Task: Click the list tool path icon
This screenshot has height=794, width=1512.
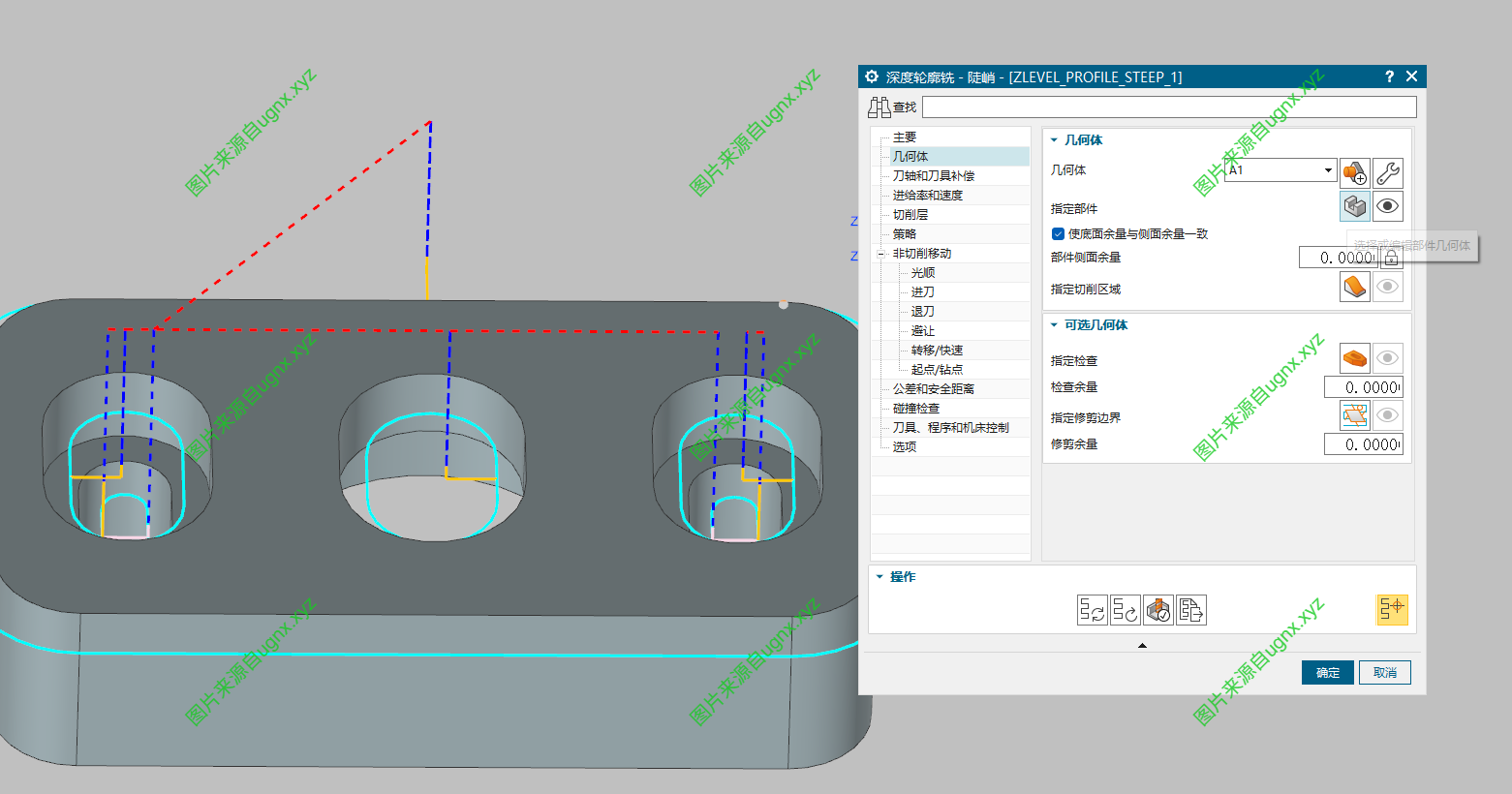Action: [1191, 610]
